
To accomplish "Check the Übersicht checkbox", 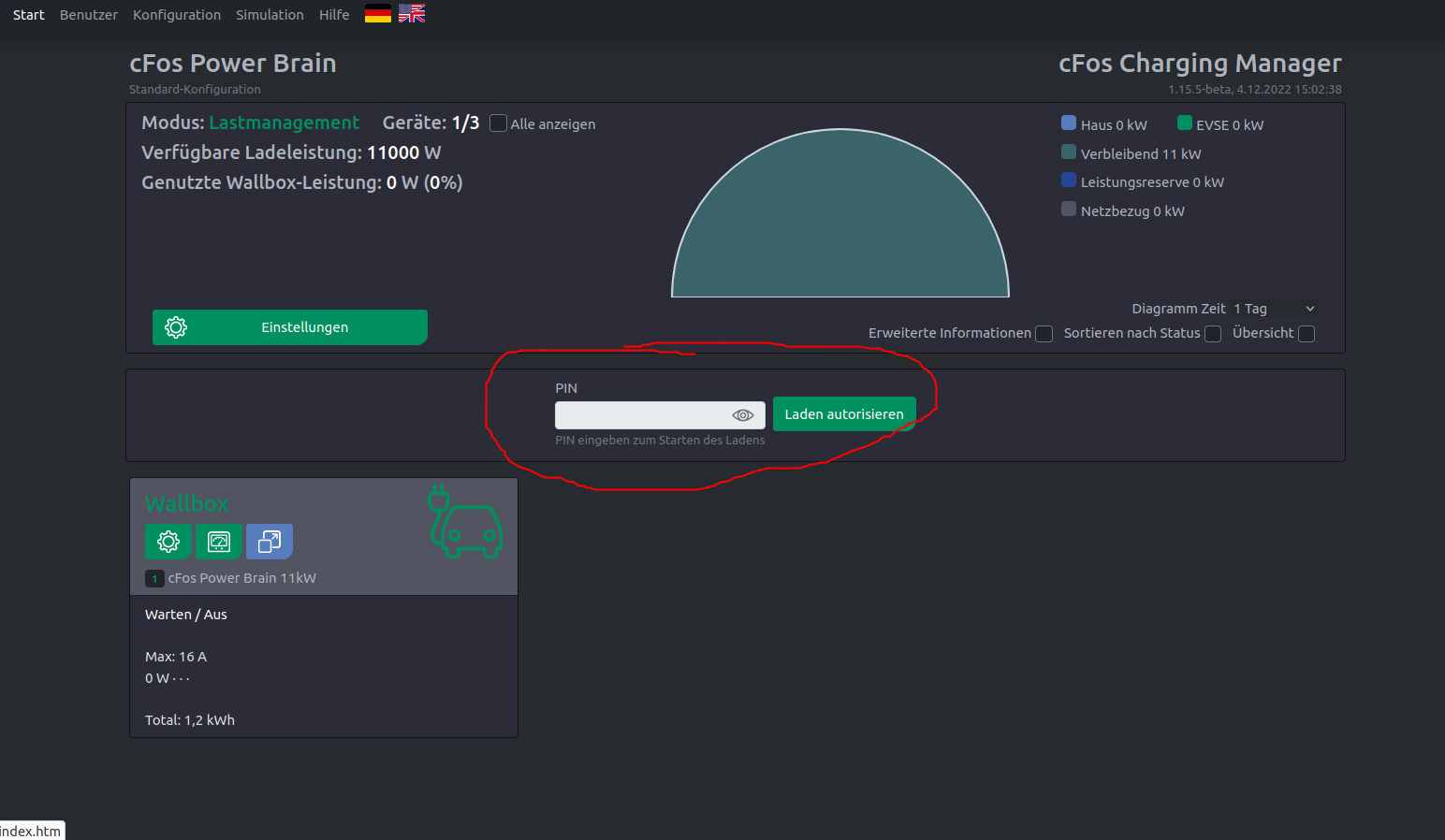I will click(1306, 334).
